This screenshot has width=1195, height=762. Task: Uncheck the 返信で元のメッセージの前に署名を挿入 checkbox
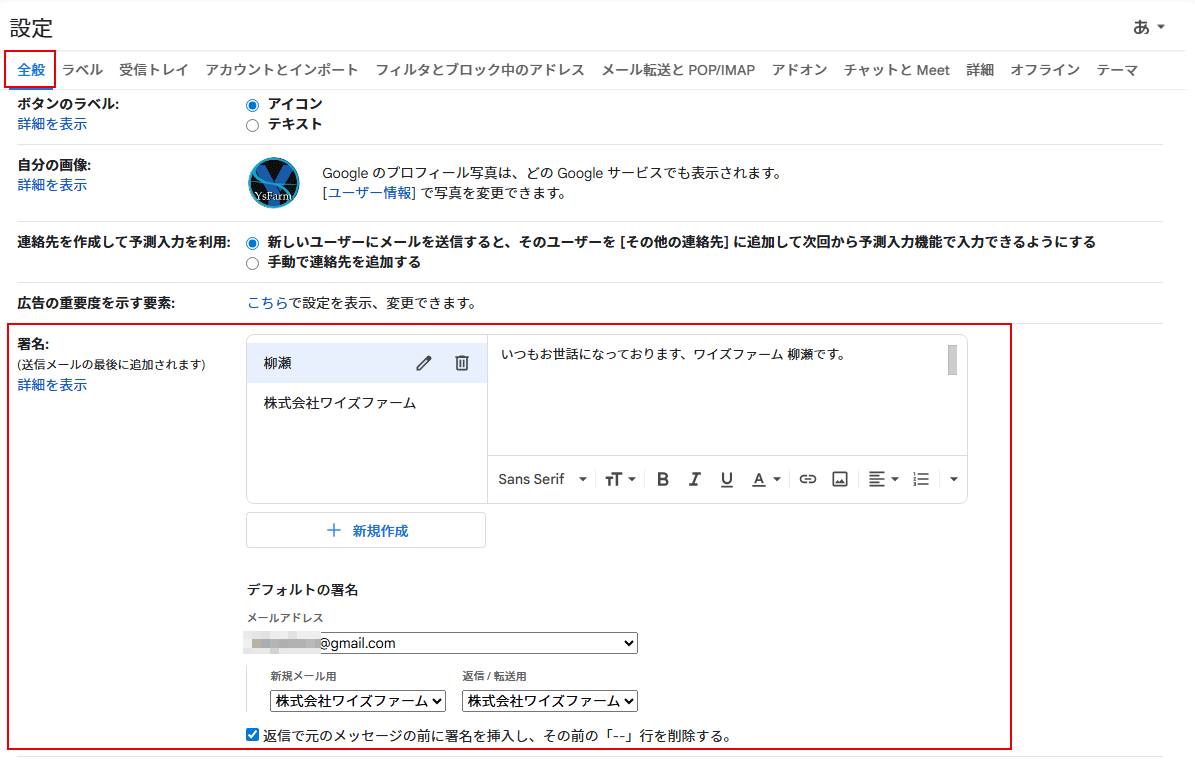pyautogui.click(x=253, y=735)
